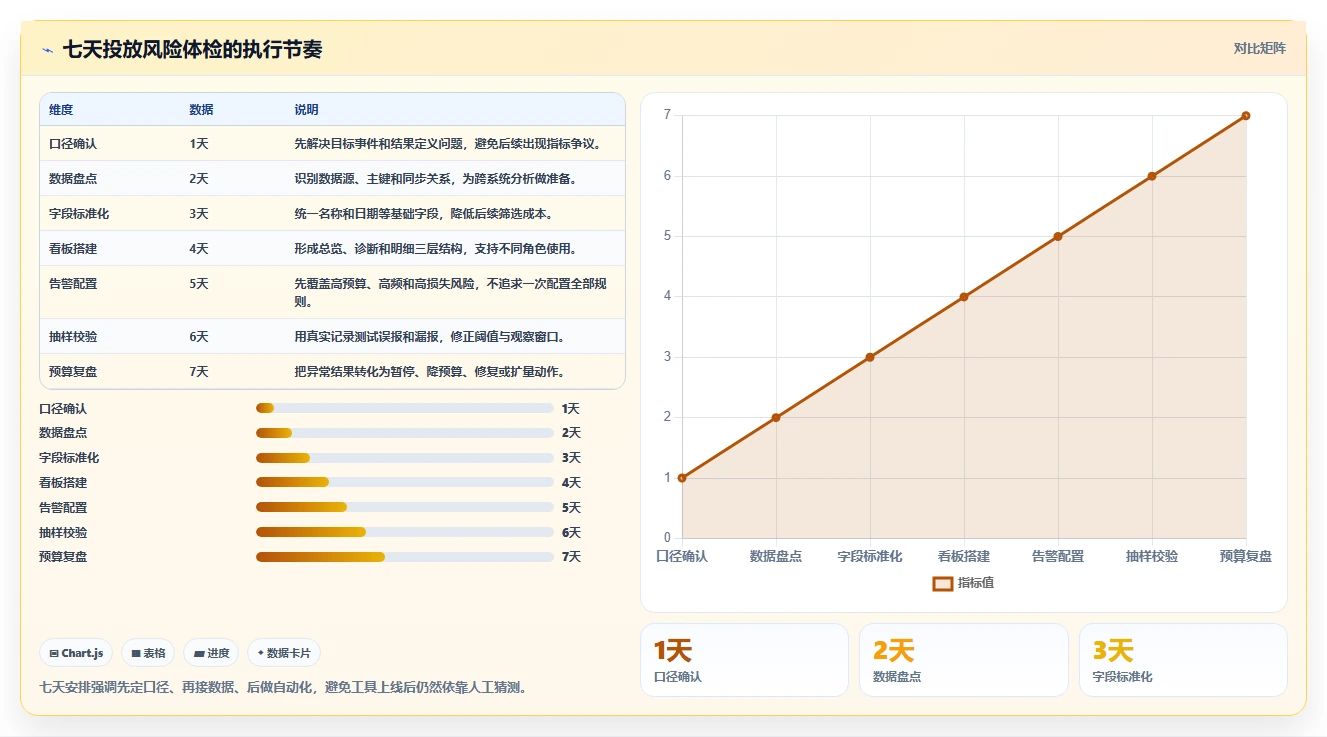Image resolution: width=1327 pixels, height=737 pixels.
Task: Toggle the 指标值 legend swatch
Action: click(942, 583)
